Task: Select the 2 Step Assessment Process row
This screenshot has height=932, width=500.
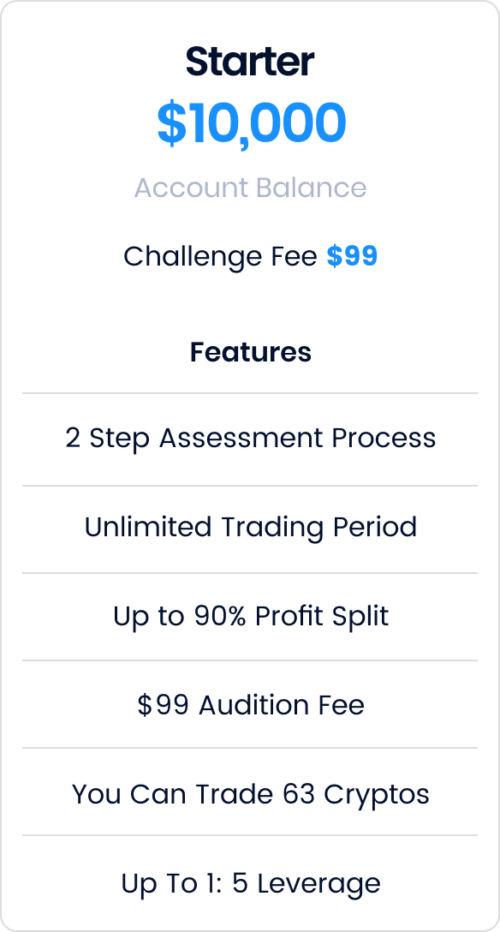Action: 250,439
